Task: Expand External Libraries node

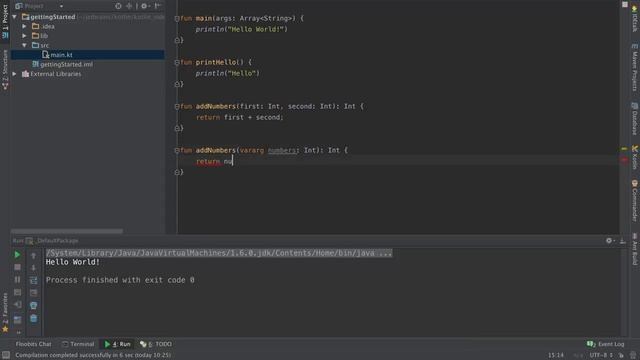Action: (x=15, y=74)
